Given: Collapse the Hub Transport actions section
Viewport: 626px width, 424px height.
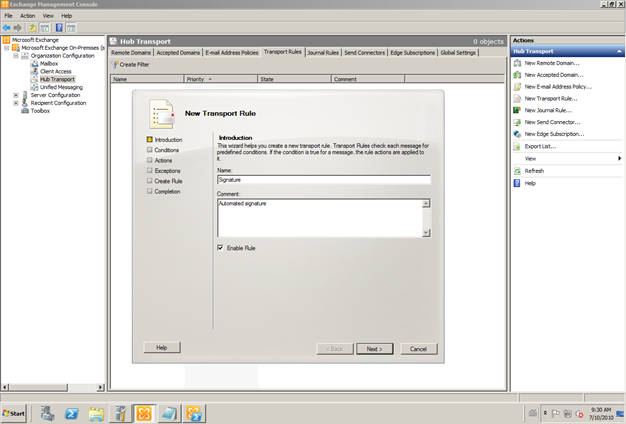Looking at the screenshot, I should pyautogui.click(x=619, y=51).
